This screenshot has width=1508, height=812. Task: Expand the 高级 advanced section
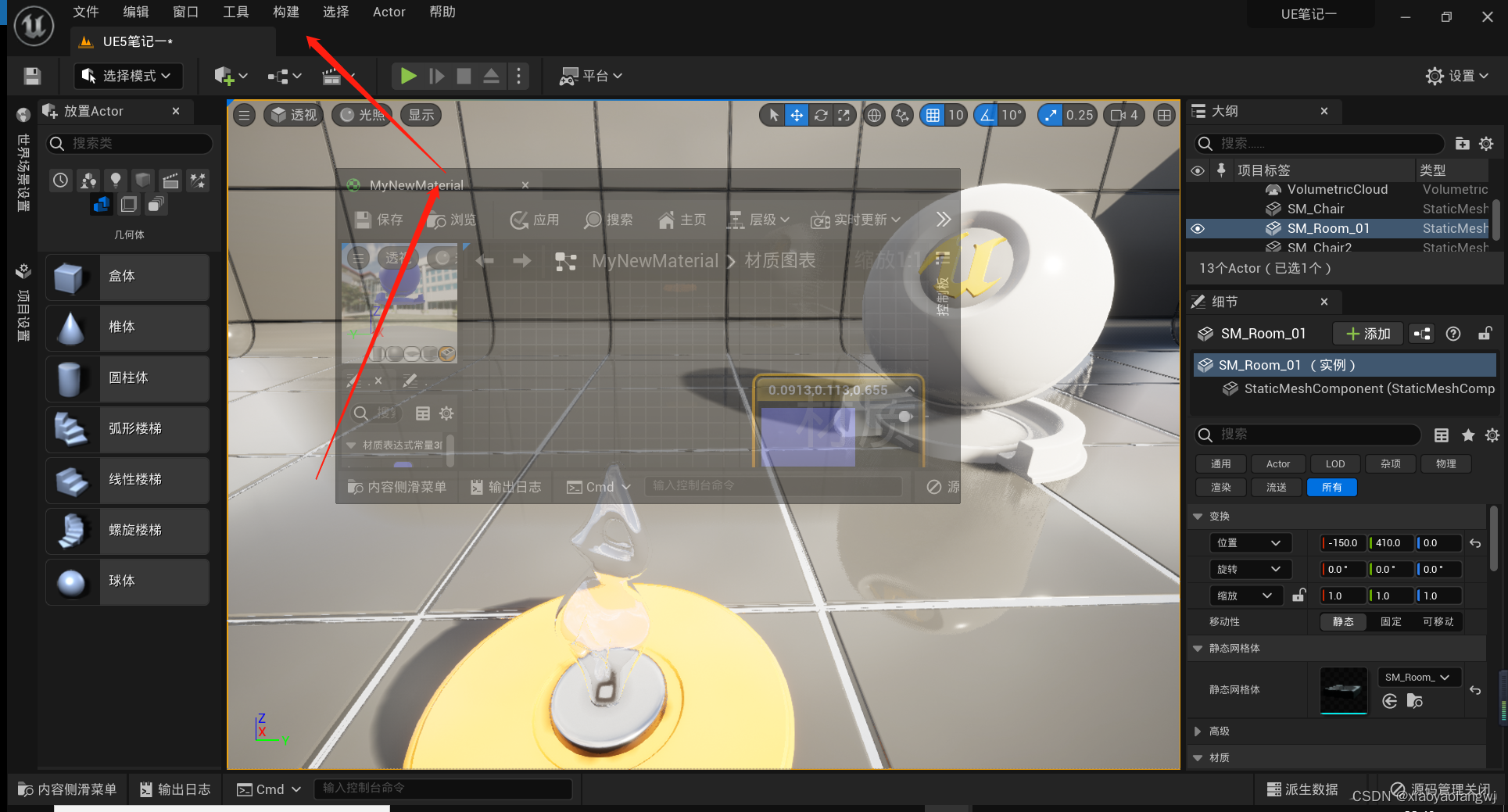coord(1198,732)
